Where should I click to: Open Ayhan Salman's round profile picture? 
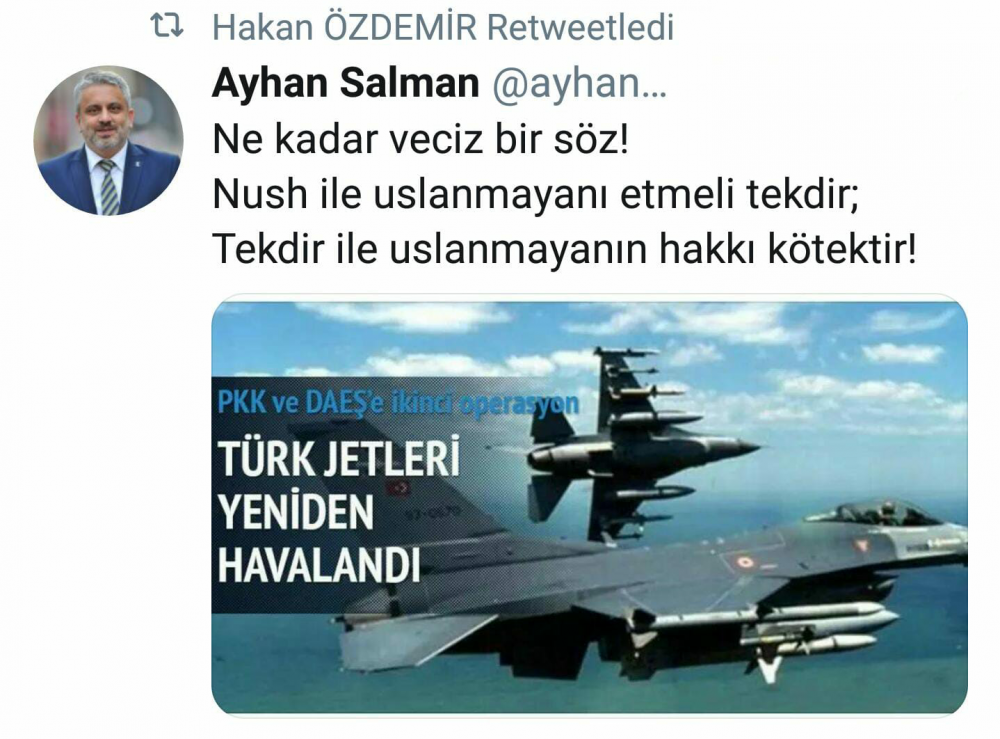tap(108, 141)
